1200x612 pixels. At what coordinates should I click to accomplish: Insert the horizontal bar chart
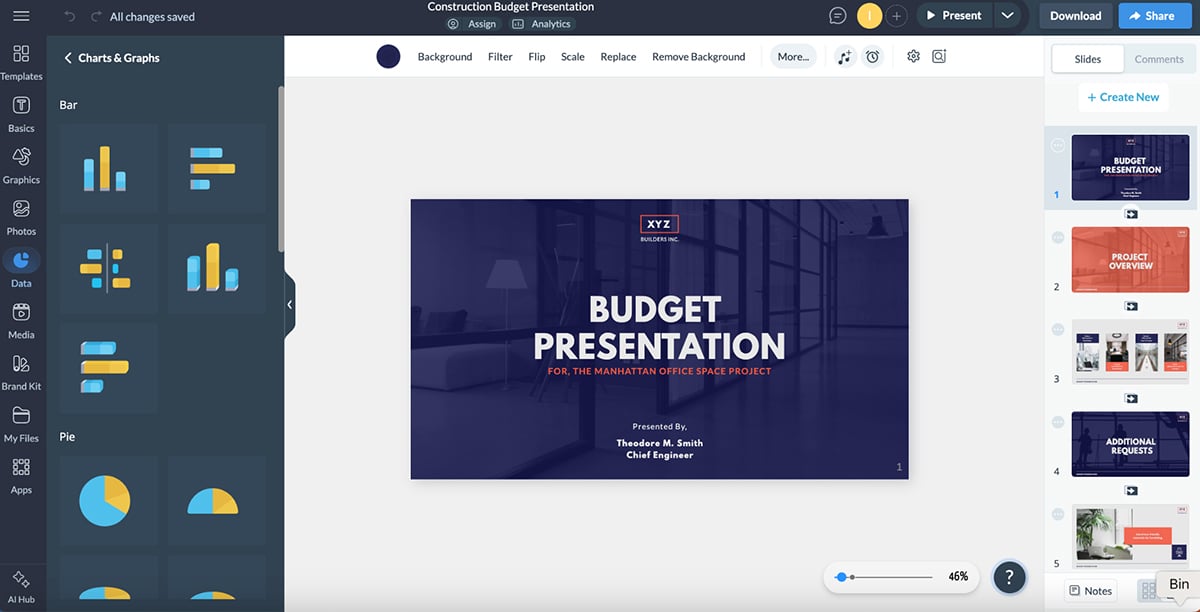pos(216,169)
